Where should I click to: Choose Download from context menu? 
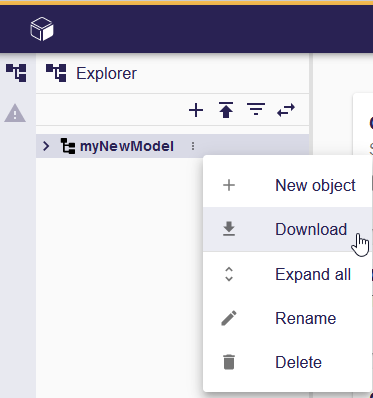[x=287, y=229]
